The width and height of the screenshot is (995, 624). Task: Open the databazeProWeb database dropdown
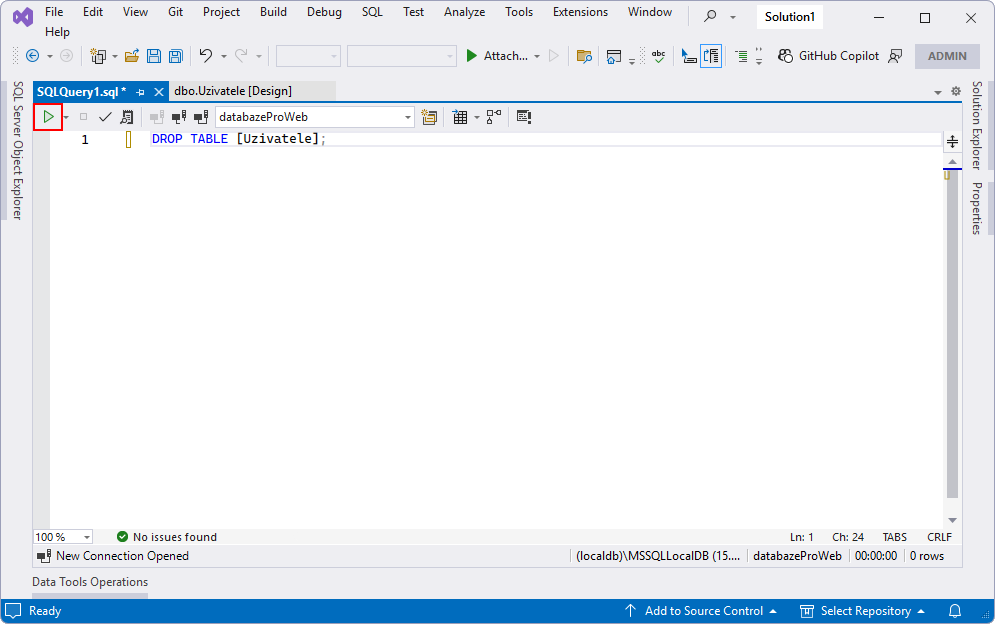408,117
